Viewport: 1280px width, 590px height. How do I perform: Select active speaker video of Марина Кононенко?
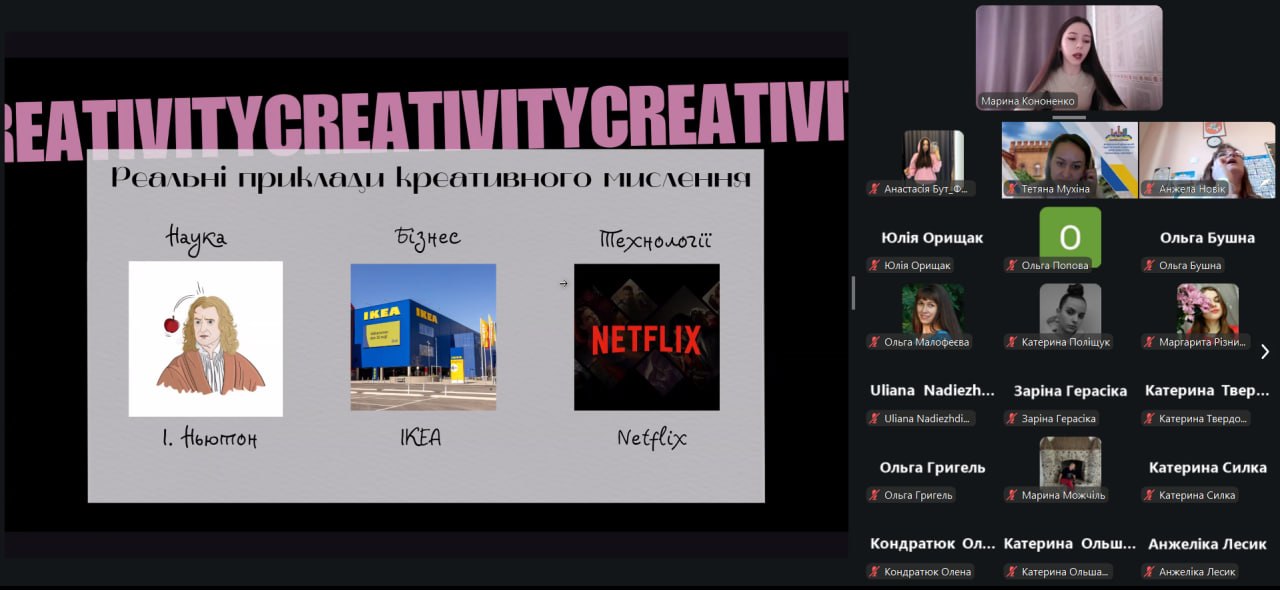point(1069,57)
